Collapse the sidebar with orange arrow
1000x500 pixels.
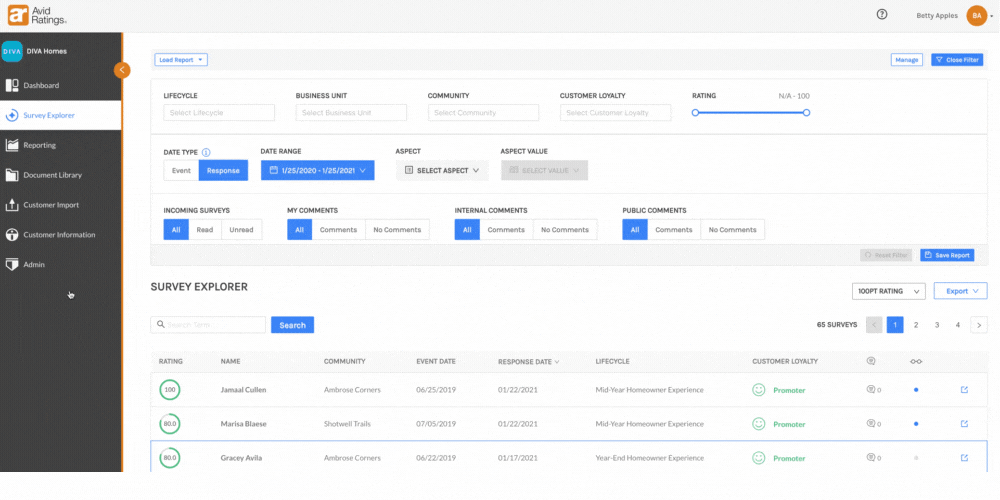[x=122, y=70]
